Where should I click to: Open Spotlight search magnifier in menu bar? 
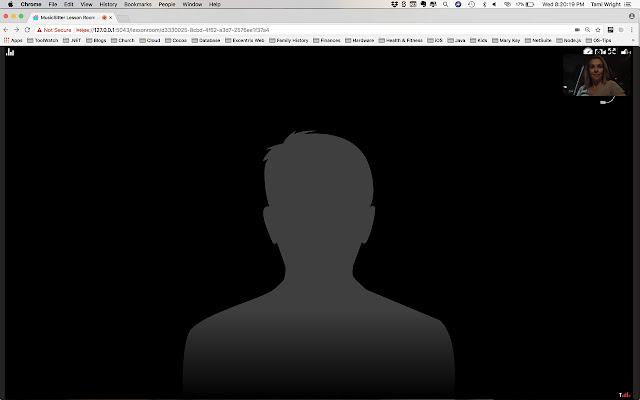coord(446,4)
